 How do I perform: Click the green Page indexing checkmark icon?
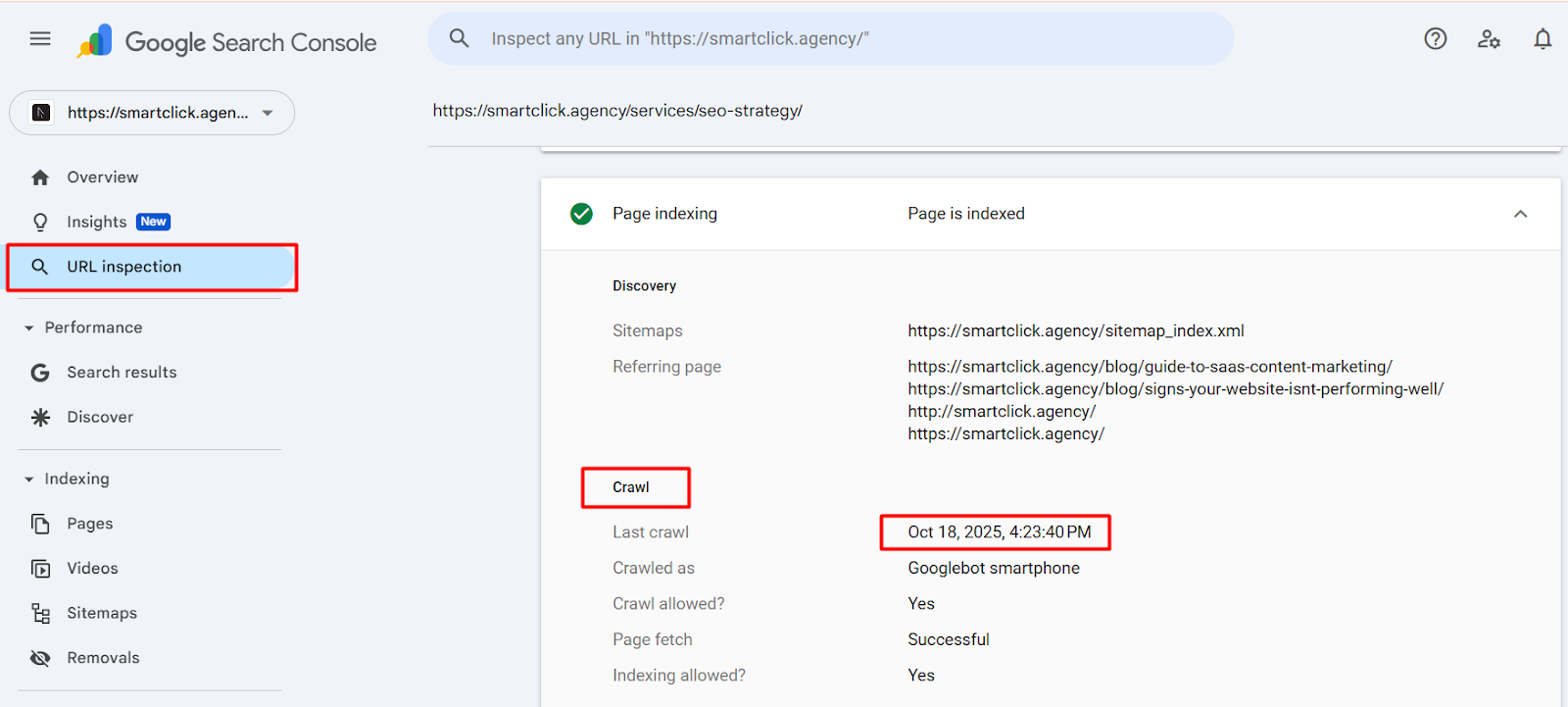click(x=581, y=214)
